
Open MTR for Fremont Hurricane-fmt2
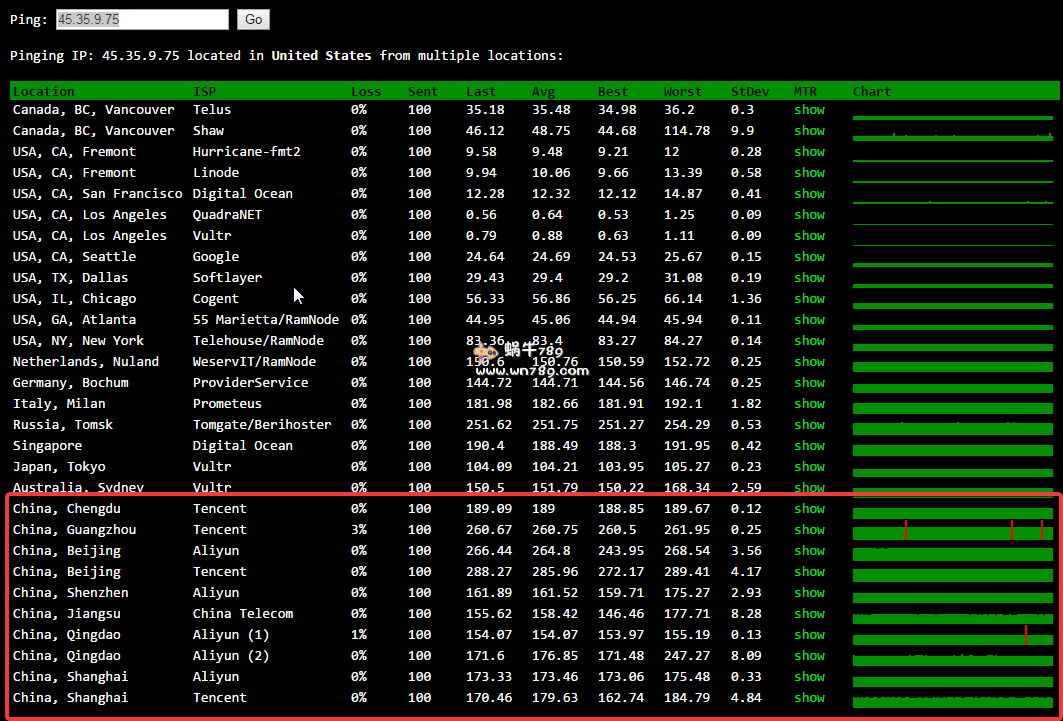click(809, 151)
